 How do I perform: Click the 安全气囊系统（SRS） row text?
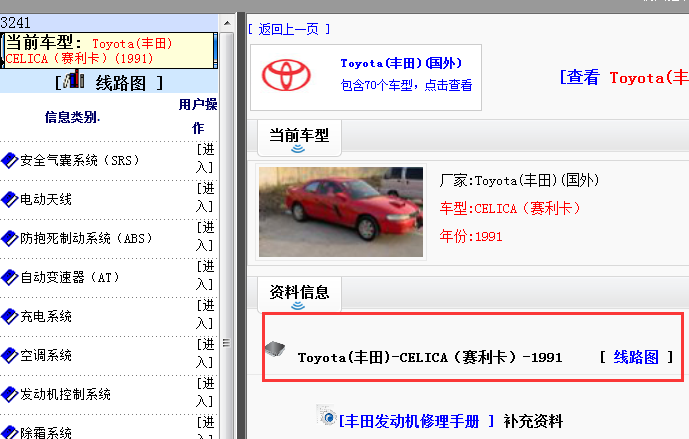[80, 160]
